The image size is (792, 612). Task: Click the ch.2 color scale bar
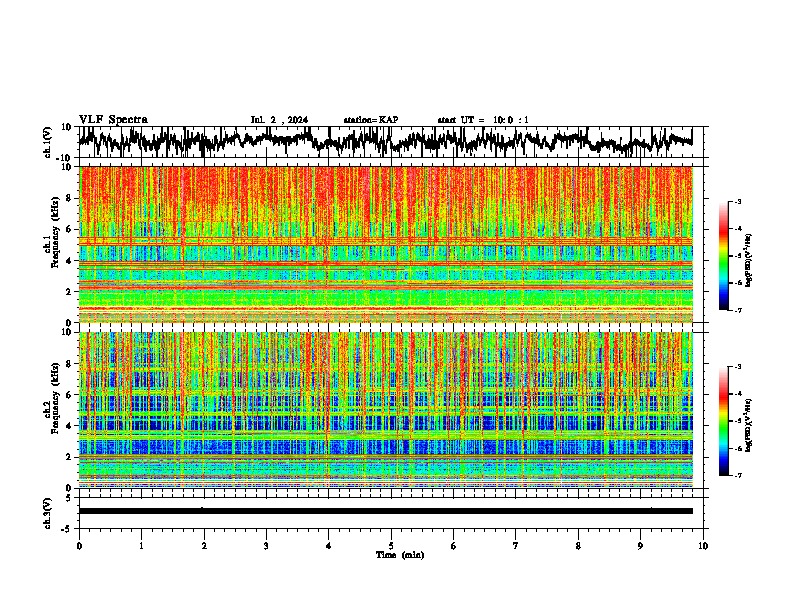(x=724, y=421)
